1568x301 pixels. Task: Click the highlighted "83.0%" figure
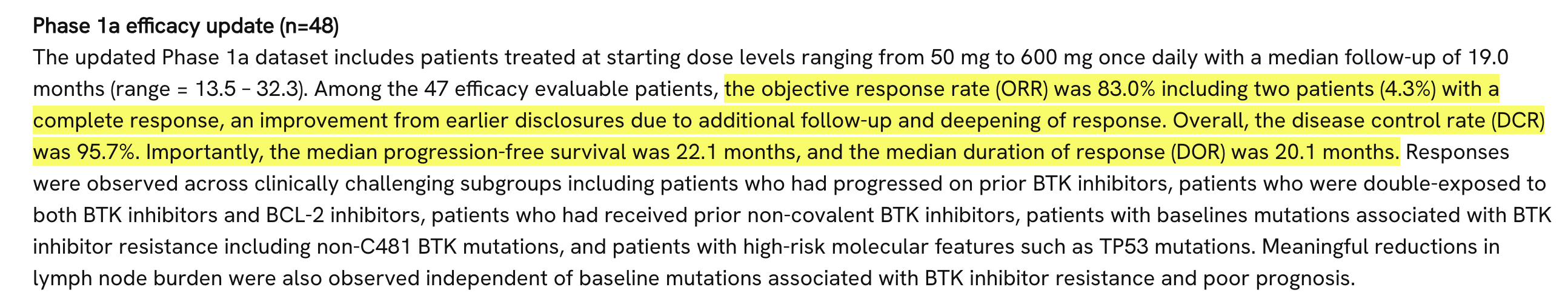1126,89
